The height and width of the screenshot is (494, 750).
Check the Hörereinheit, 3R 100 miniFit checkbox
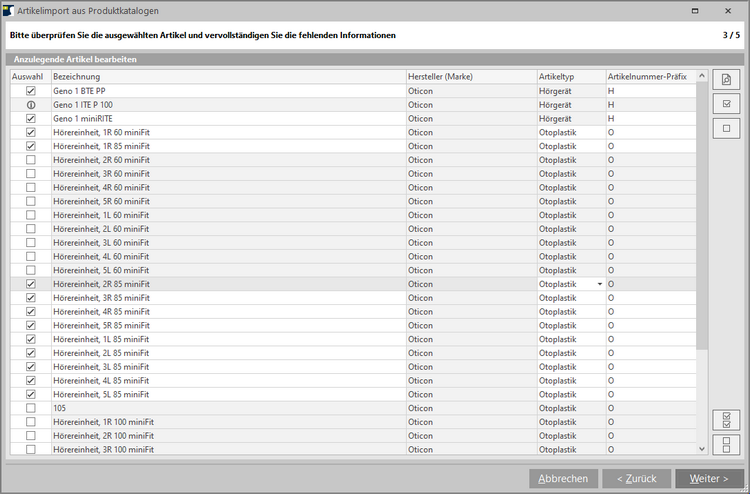point(31,450)
